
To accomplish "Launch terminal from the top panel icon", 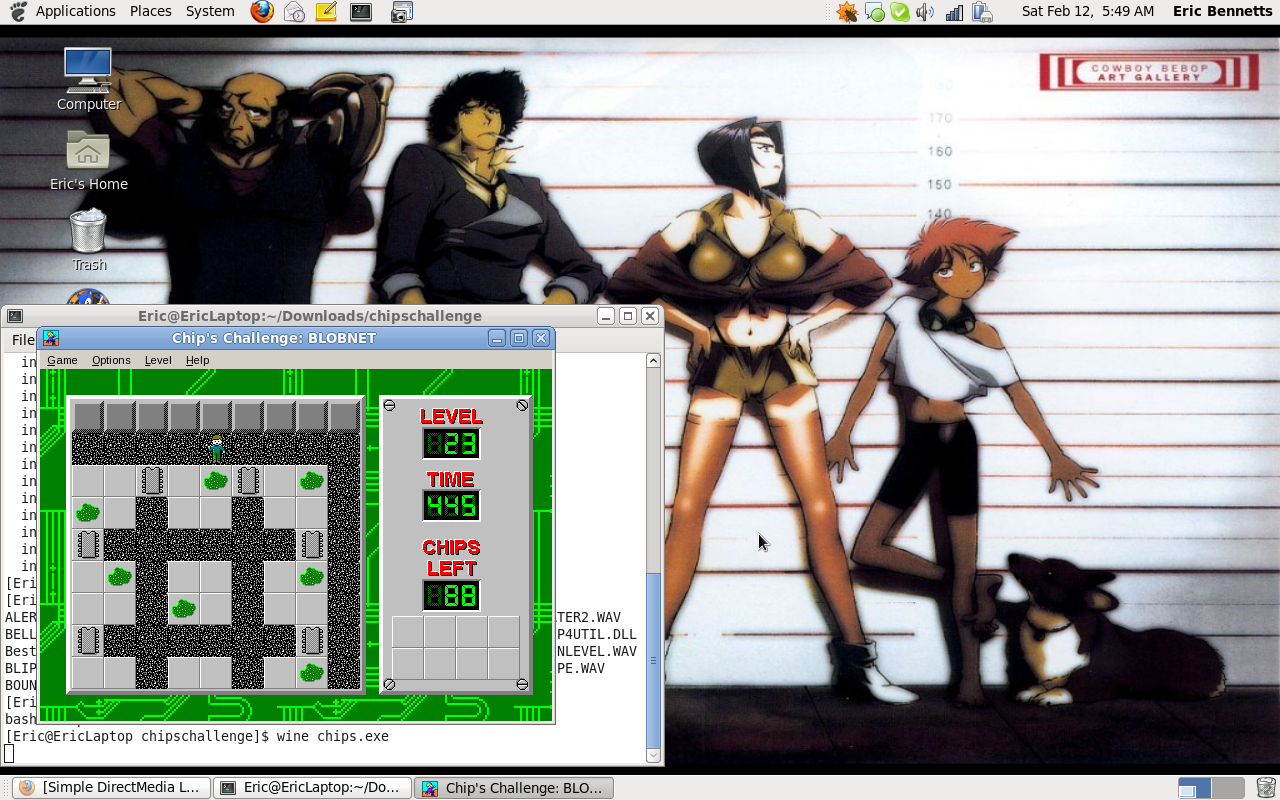I will 361,12.
